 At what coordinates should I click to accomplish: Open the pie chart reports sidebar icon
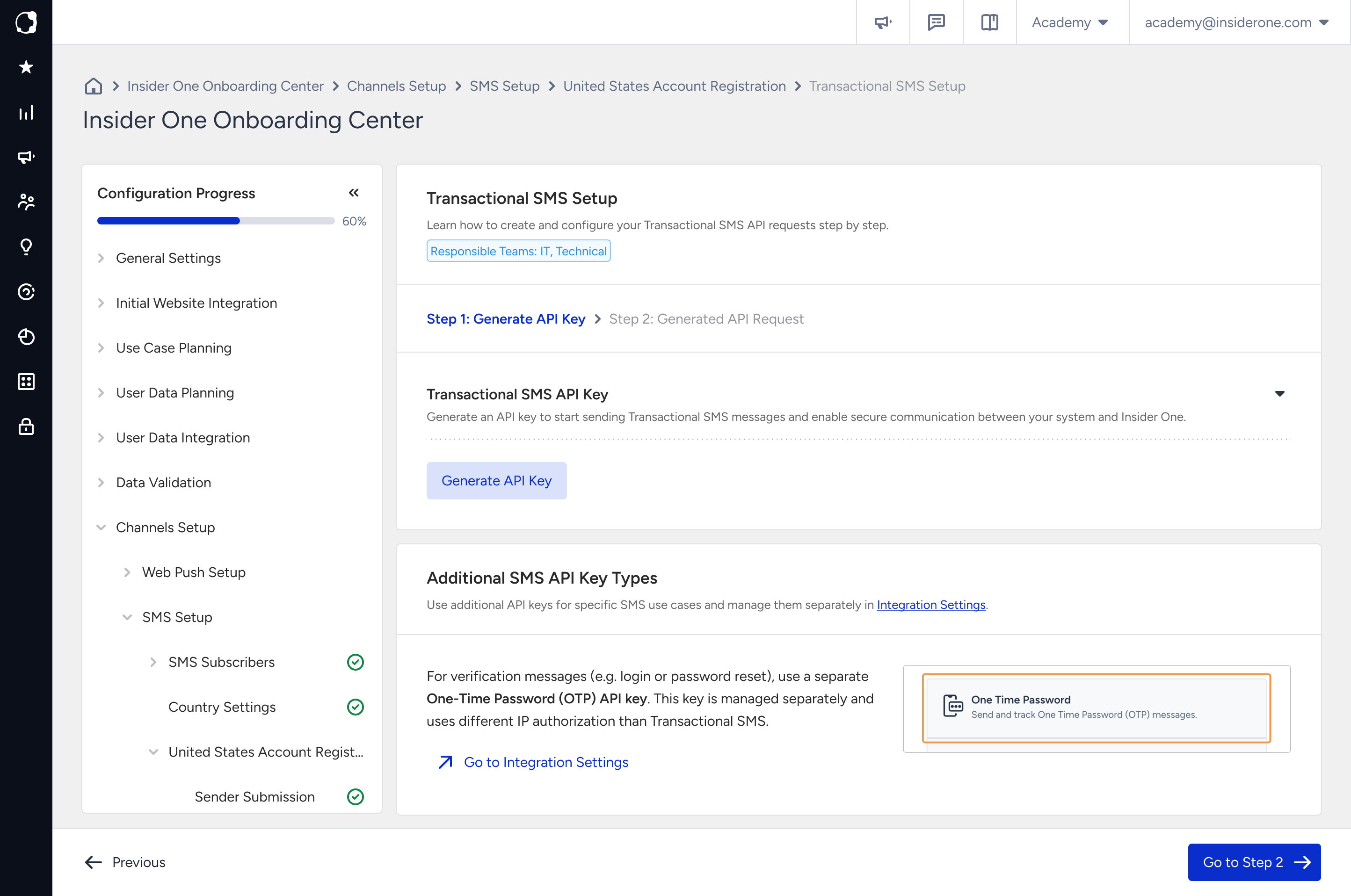(x=26, y=337)
